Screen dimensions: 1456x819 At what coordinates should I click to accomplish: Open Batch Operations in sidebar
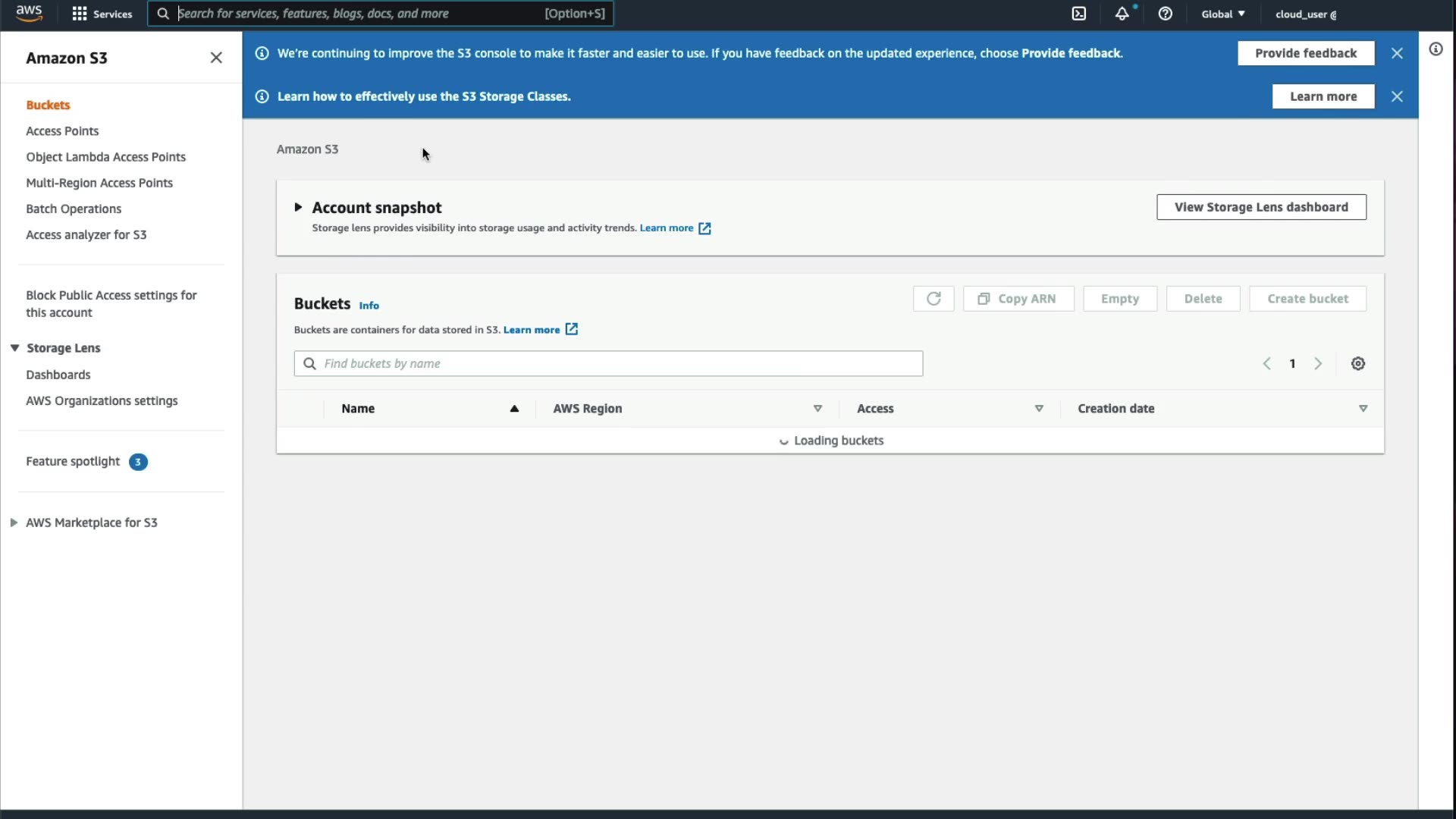coord(74,209)
